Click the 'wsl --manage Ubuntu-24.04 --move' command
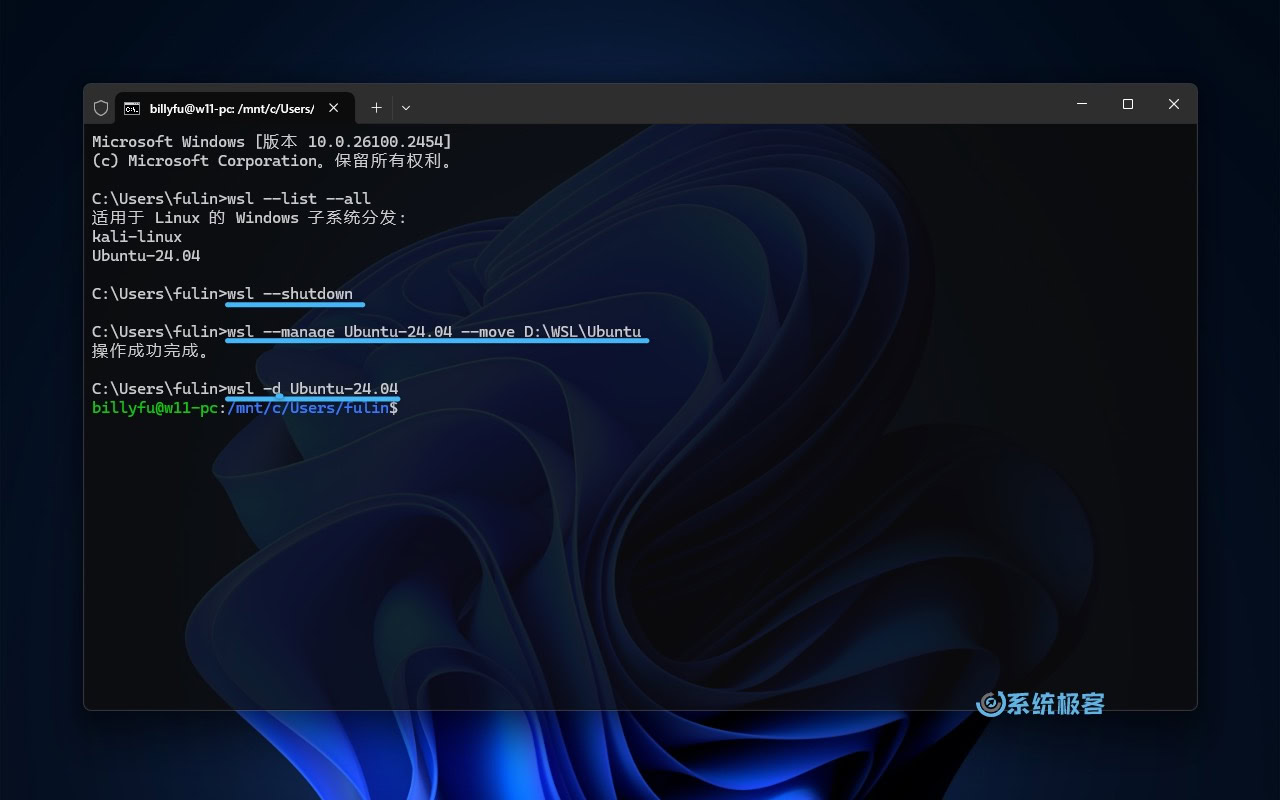The image size is (1280, 800). tap(434, 332)
